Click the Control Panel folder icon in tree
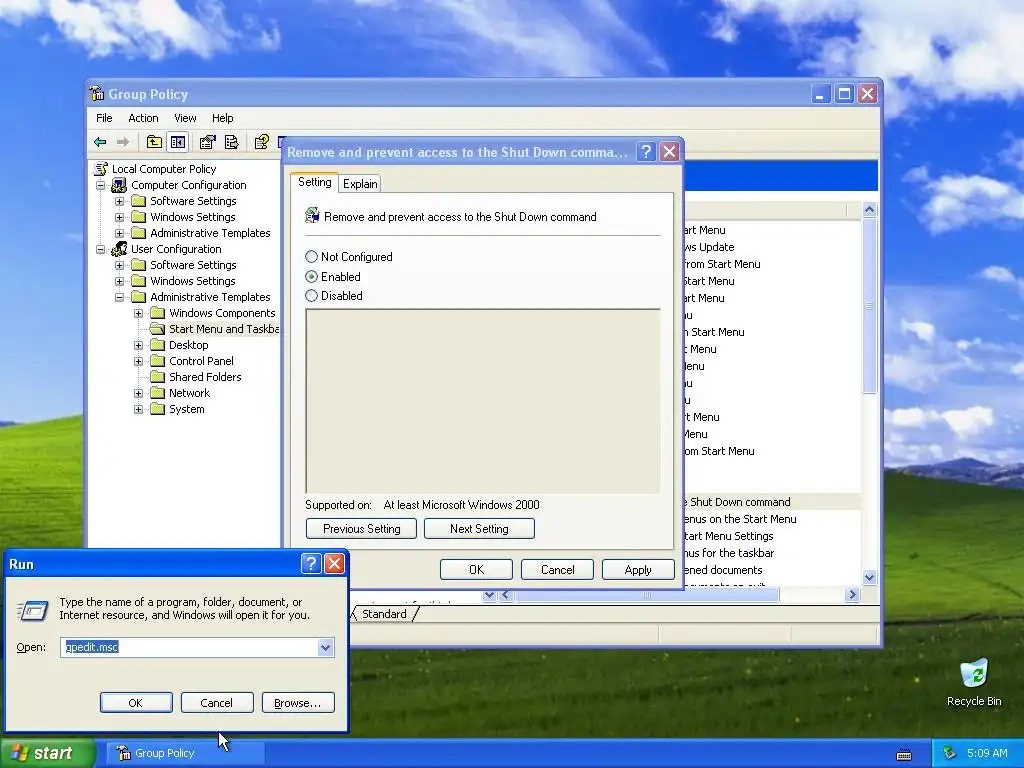The image size is (1024, 768). pyautogui.click(x=157, y=361)
